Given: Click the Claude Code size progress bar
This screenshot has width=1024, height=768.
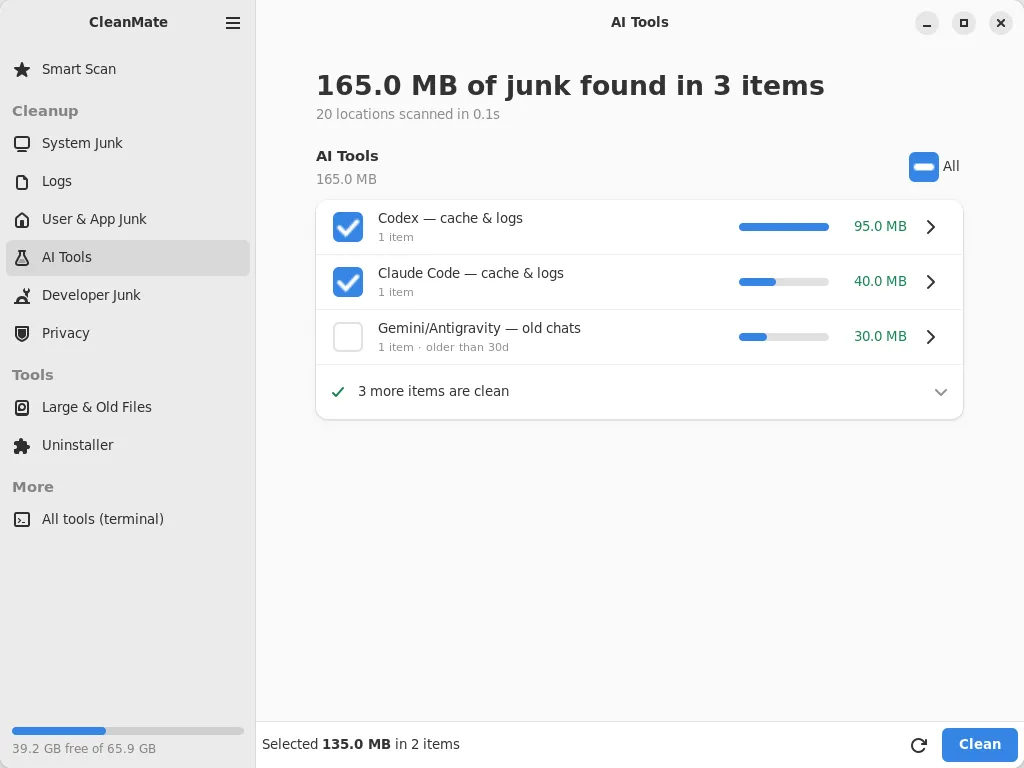Looking at the screenshot, I should point(784,281).
